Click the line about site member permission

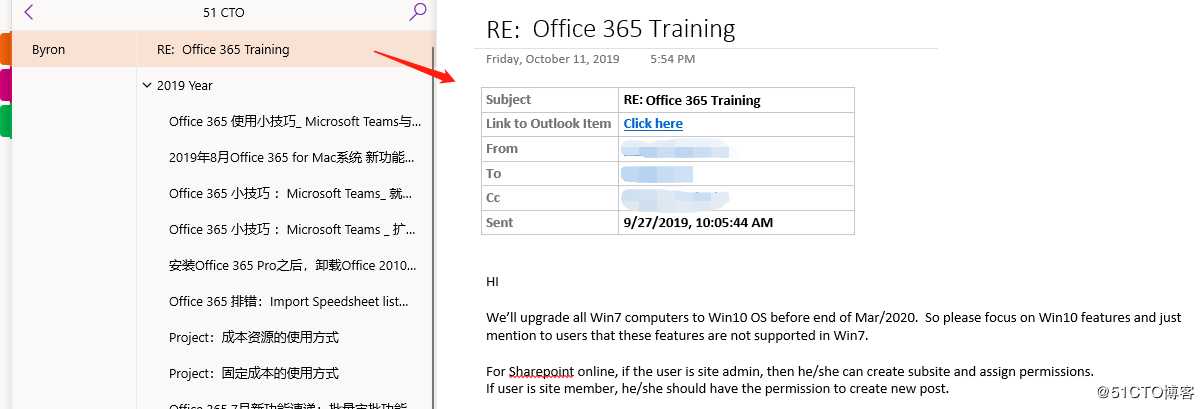[717, 388]
